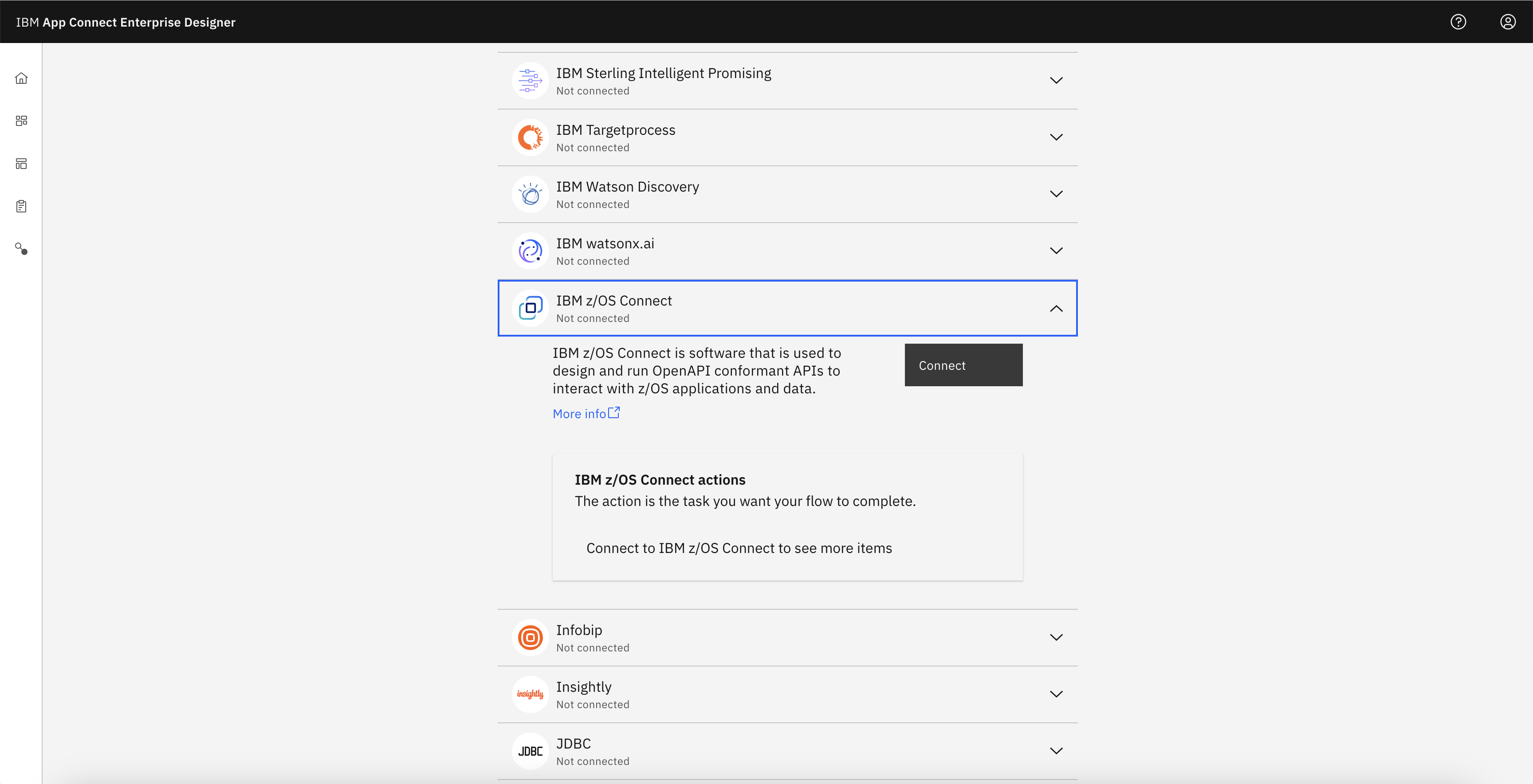
Task: Expand the IBM Sterling Intelligent Promising section
Action: (1056, 81)
